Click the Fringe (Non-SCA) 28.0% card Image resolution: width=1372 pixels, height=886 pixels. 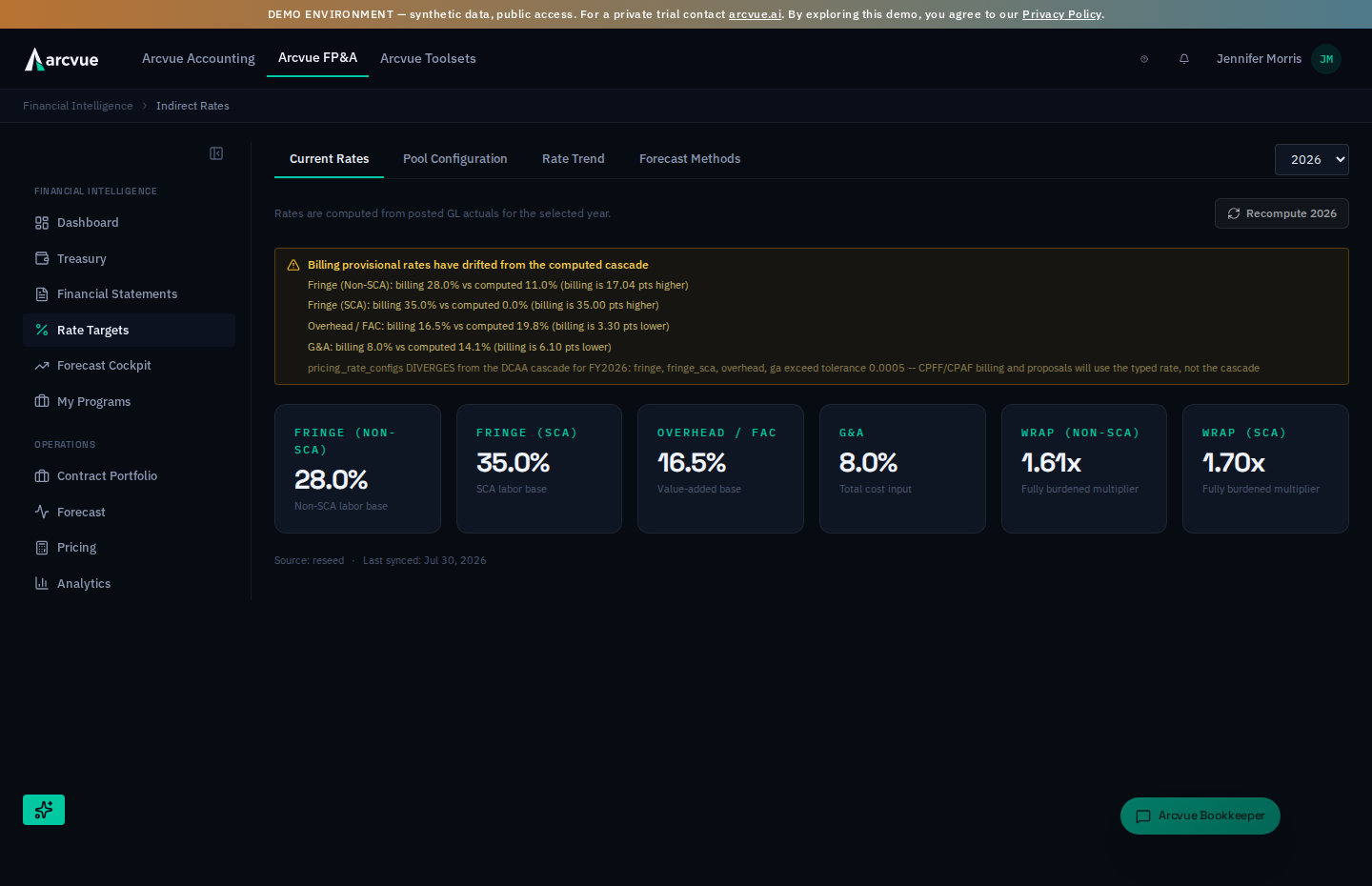pos(357,469)
